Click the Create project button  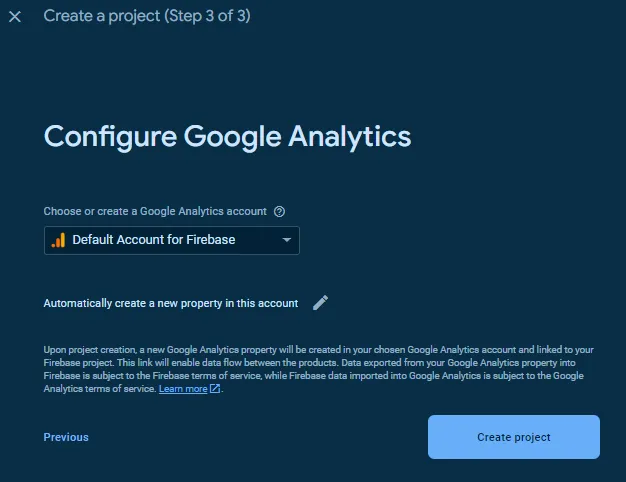point(514,437)
